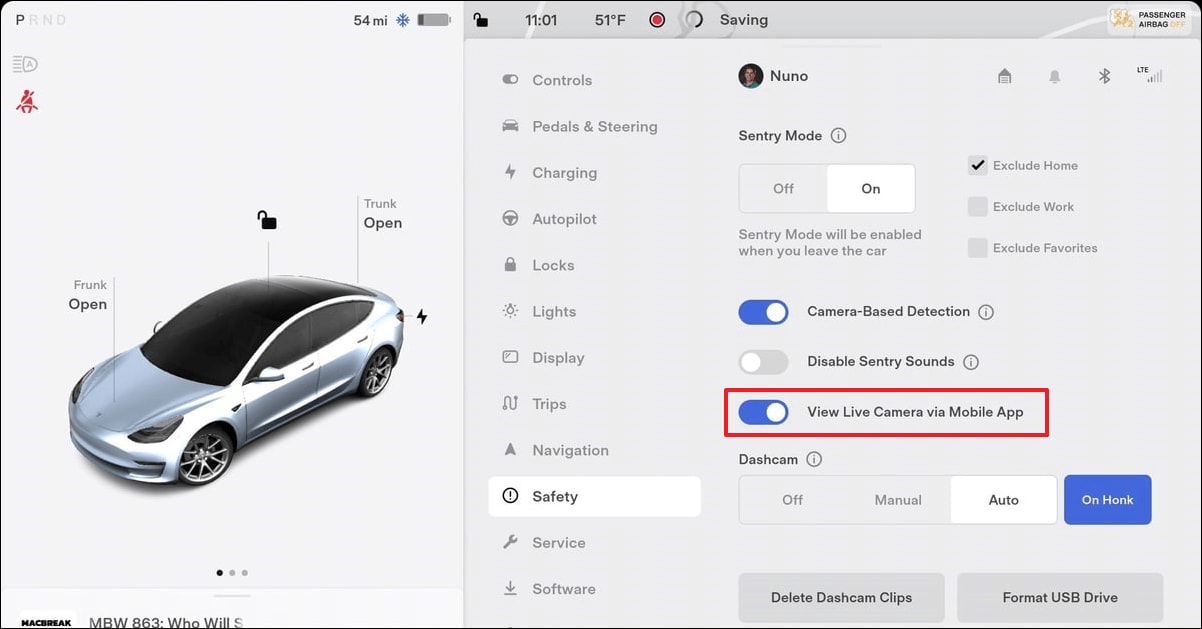Tap the Bluetooth icon
Viewport: 1202px width, 629px height.
(x=1104, y=76)
